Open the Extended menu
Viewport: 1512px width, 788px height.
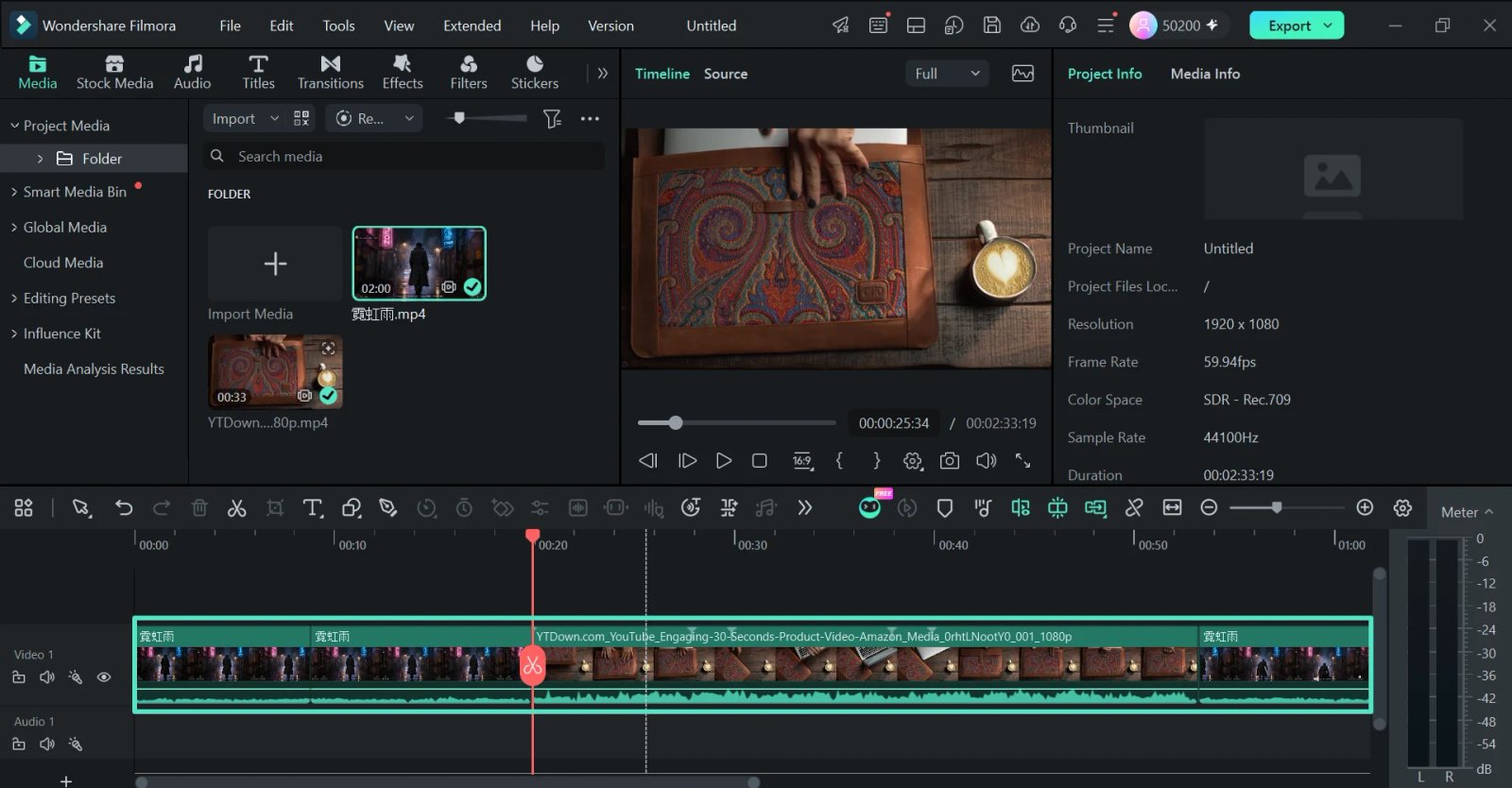(x=472, y=26)
